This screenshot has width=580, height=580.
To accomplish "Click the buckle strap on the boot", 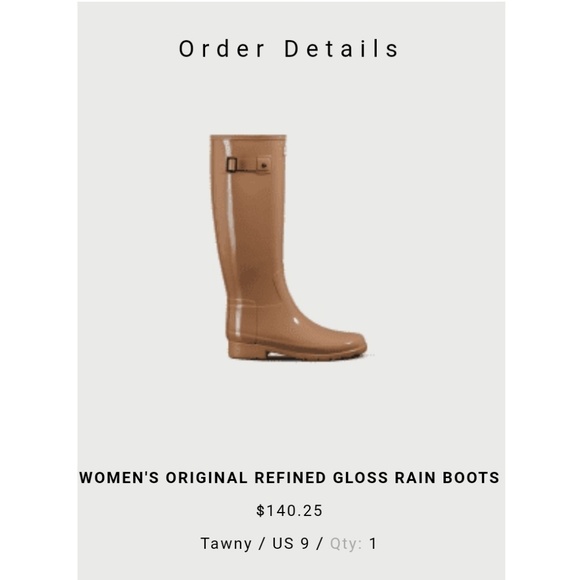I will click(248, 164).
